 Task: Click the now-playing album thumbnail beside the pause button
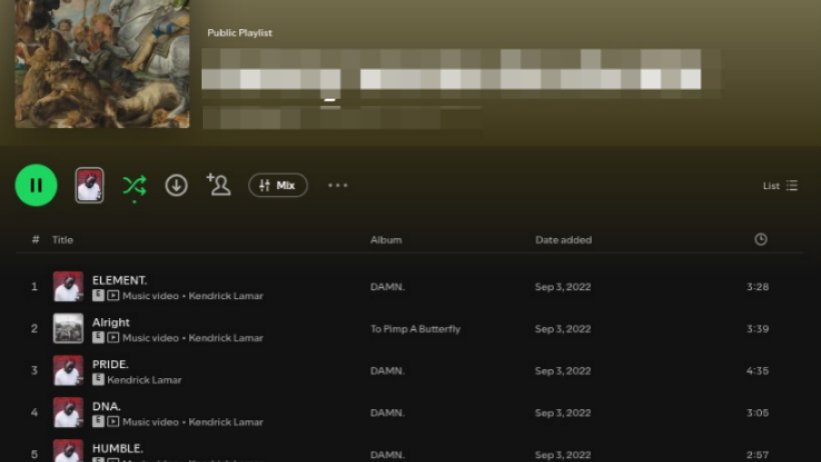[x=90, y=185]
